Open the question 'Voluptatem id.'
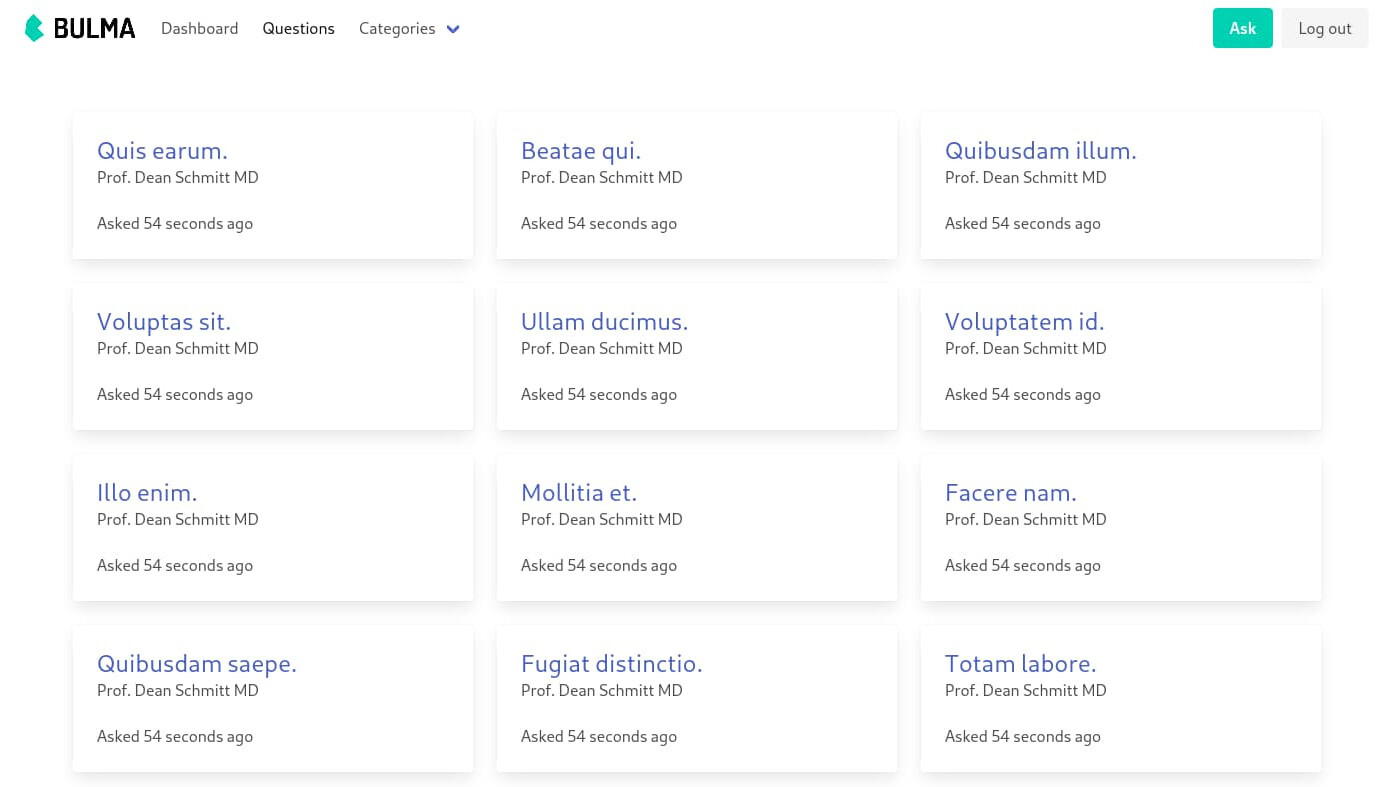The width and height of the screenshot is (1396, 787). [1024, 321]
